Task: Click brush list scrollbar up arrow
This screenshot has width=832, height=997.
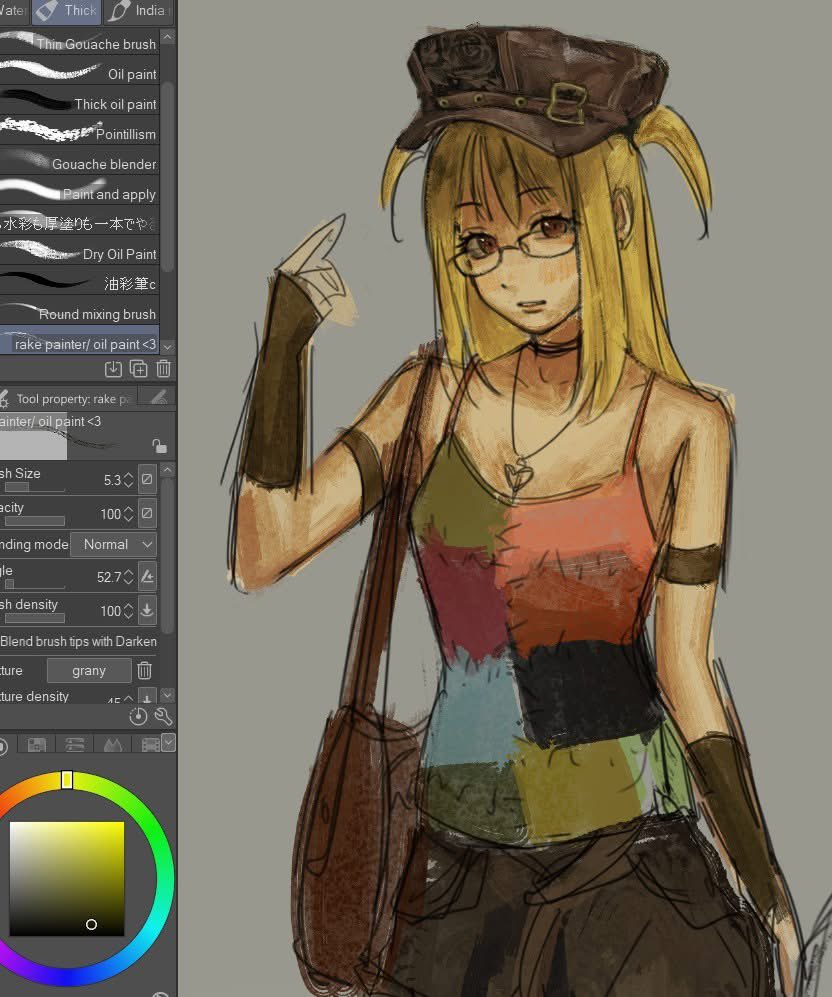Action: click(167, 37)
